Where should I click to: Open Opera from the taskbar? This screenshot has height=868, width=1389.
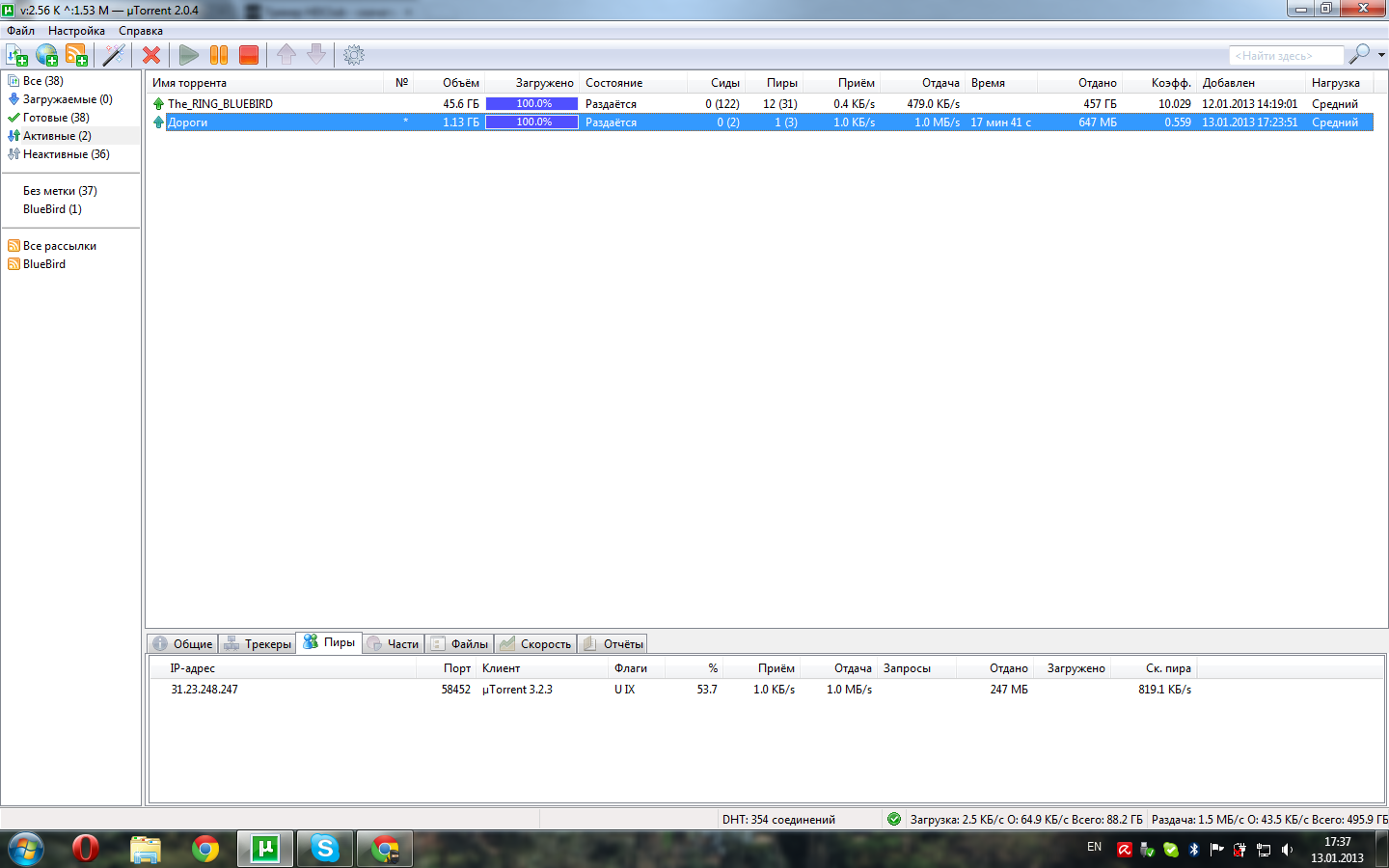86,849
